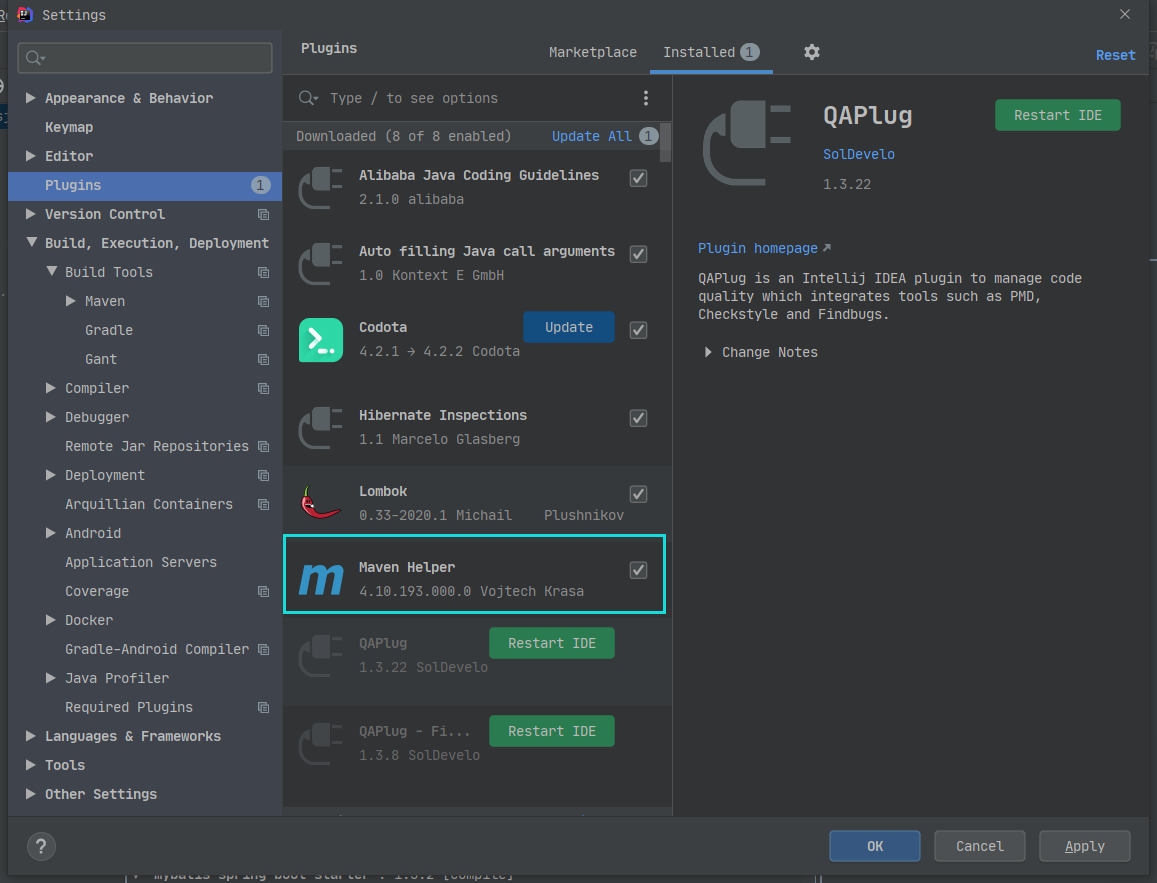Viewport: 1157px width, 883px height.
Task: Click the project-level icon next to Version Control
Action: [x=263, y=215]
